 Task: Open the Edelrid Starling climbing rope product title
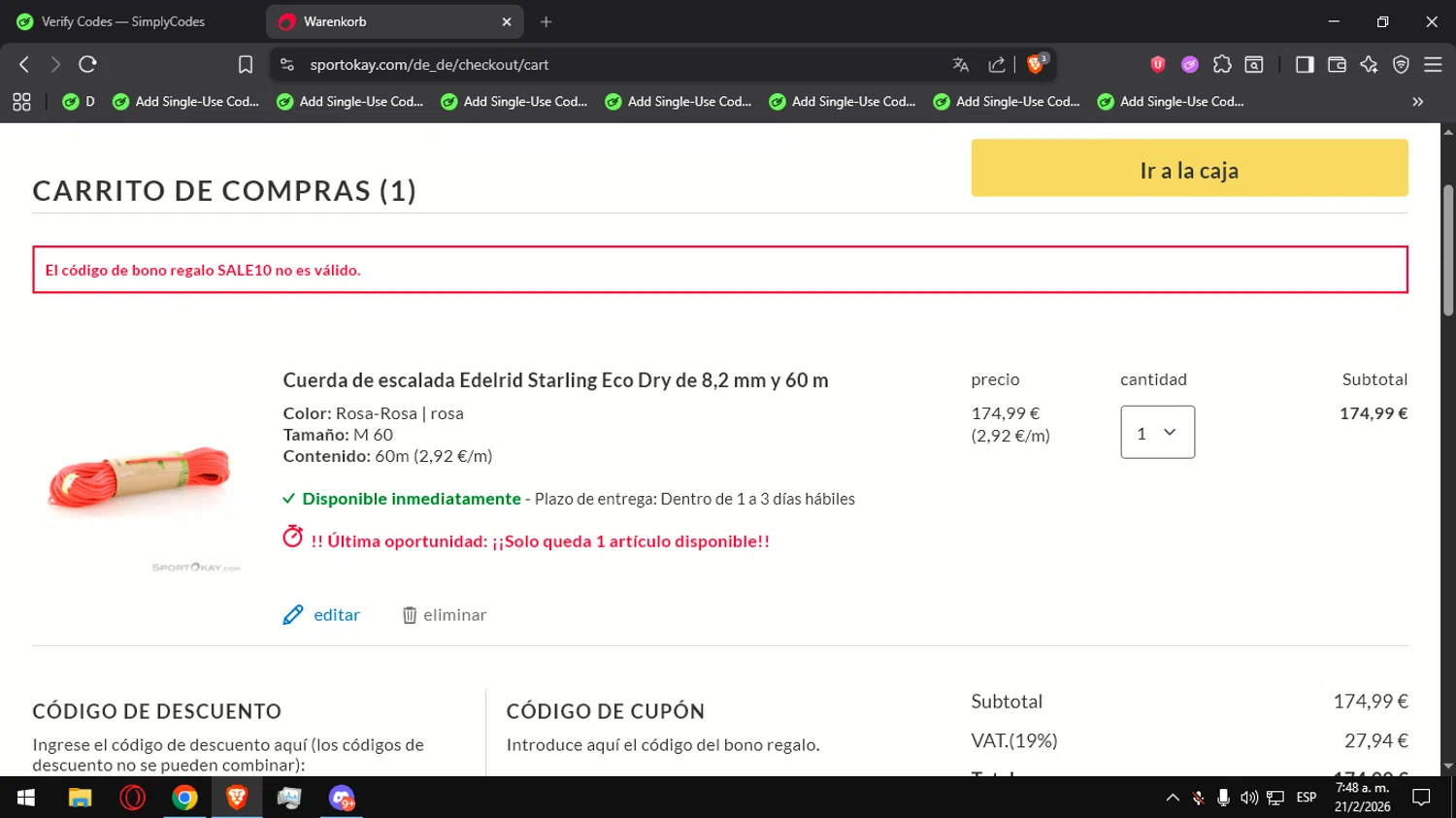pos(555,380)
